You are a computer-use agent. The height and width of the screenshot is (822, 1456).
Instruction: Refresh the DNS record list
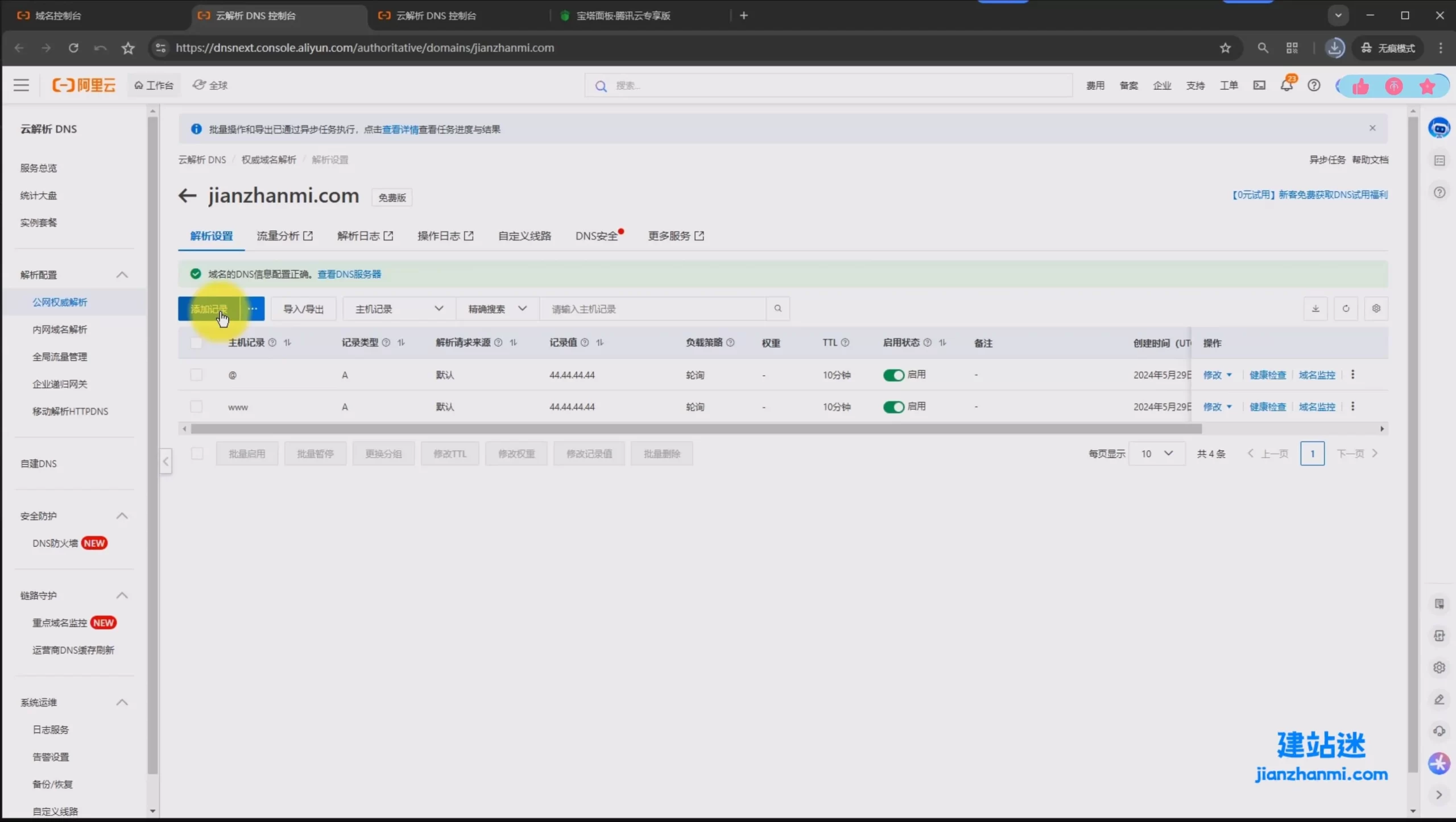pyautogui.click(x=1346, y=309)
